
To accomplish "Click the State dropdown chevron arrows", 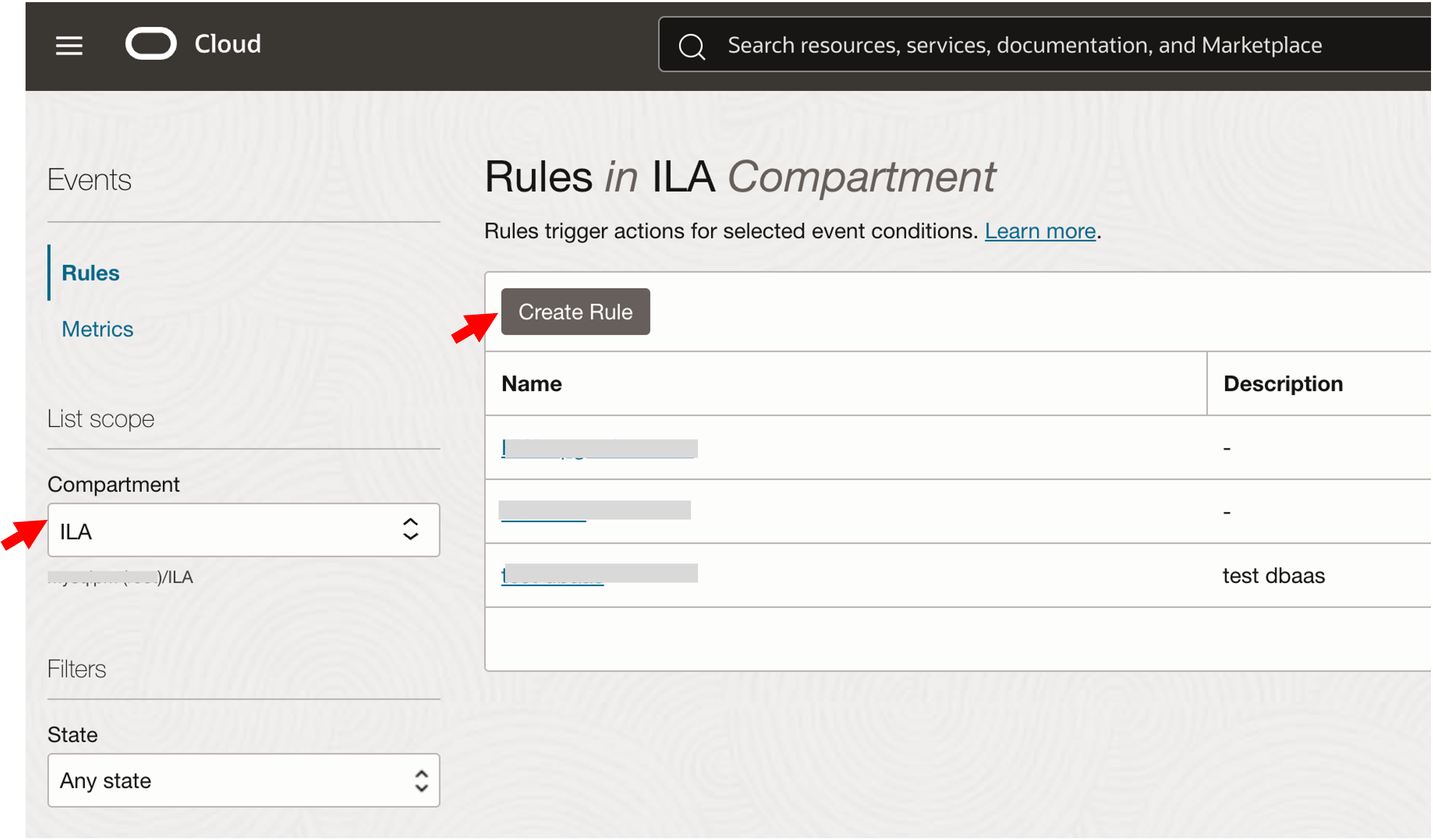I will pyautogui.click(x=421, y=780).
